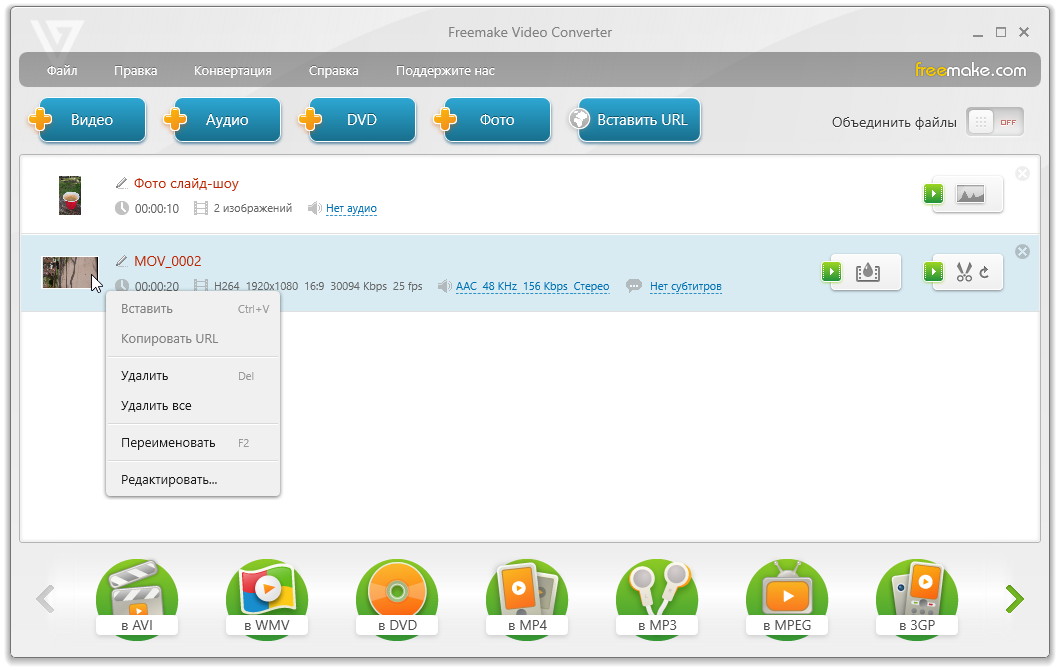Remove Фото слайд-шоу from the list
Viewport: 1060px width, 670px height.
point(1023,174)
